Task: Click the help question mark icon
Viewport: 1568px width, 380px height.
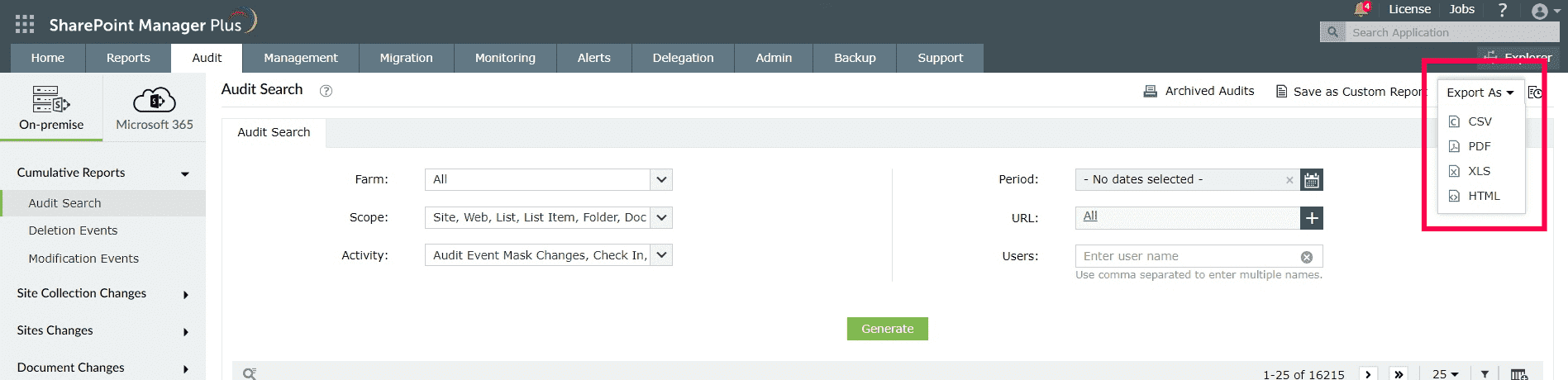Action: pyautogui.click(x=1502, y=10)
